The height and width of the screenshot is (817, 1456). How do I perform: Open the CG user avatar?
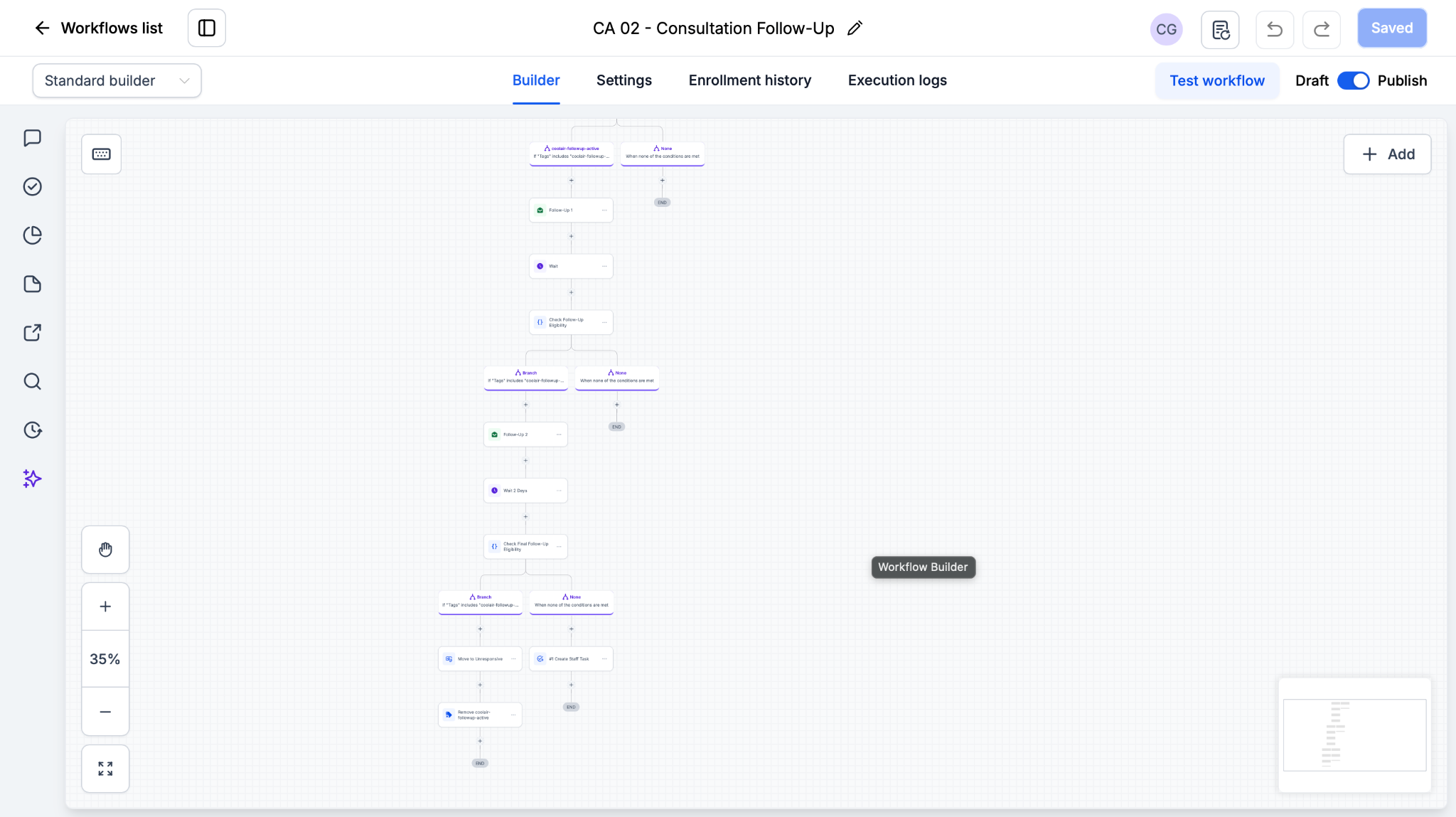[x=1166, y=29]
